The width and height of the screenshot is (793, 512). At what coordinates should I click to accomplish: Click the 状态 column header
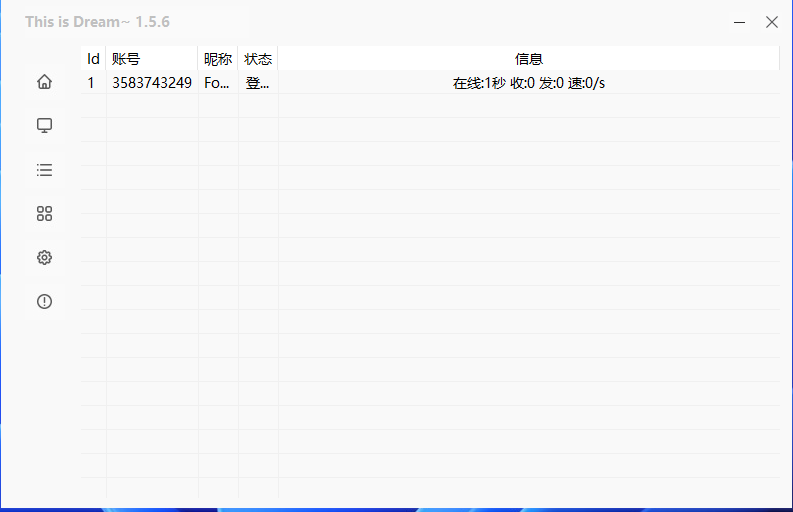[258, 59]
